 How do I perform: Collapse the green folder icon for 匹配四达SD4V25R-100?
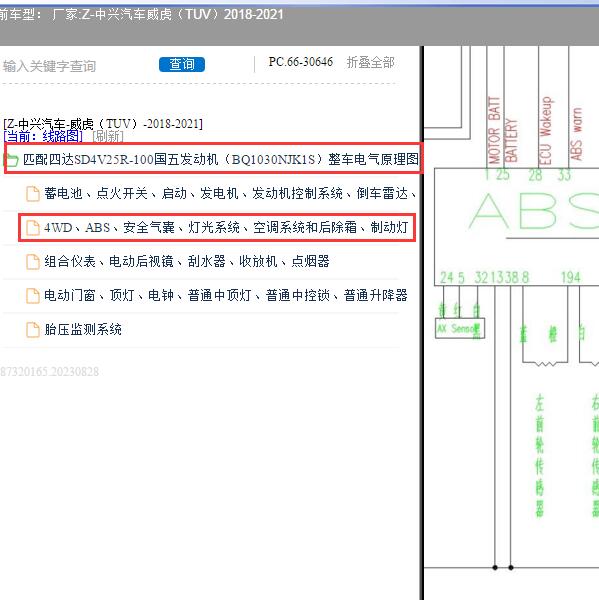pos(11,160)
